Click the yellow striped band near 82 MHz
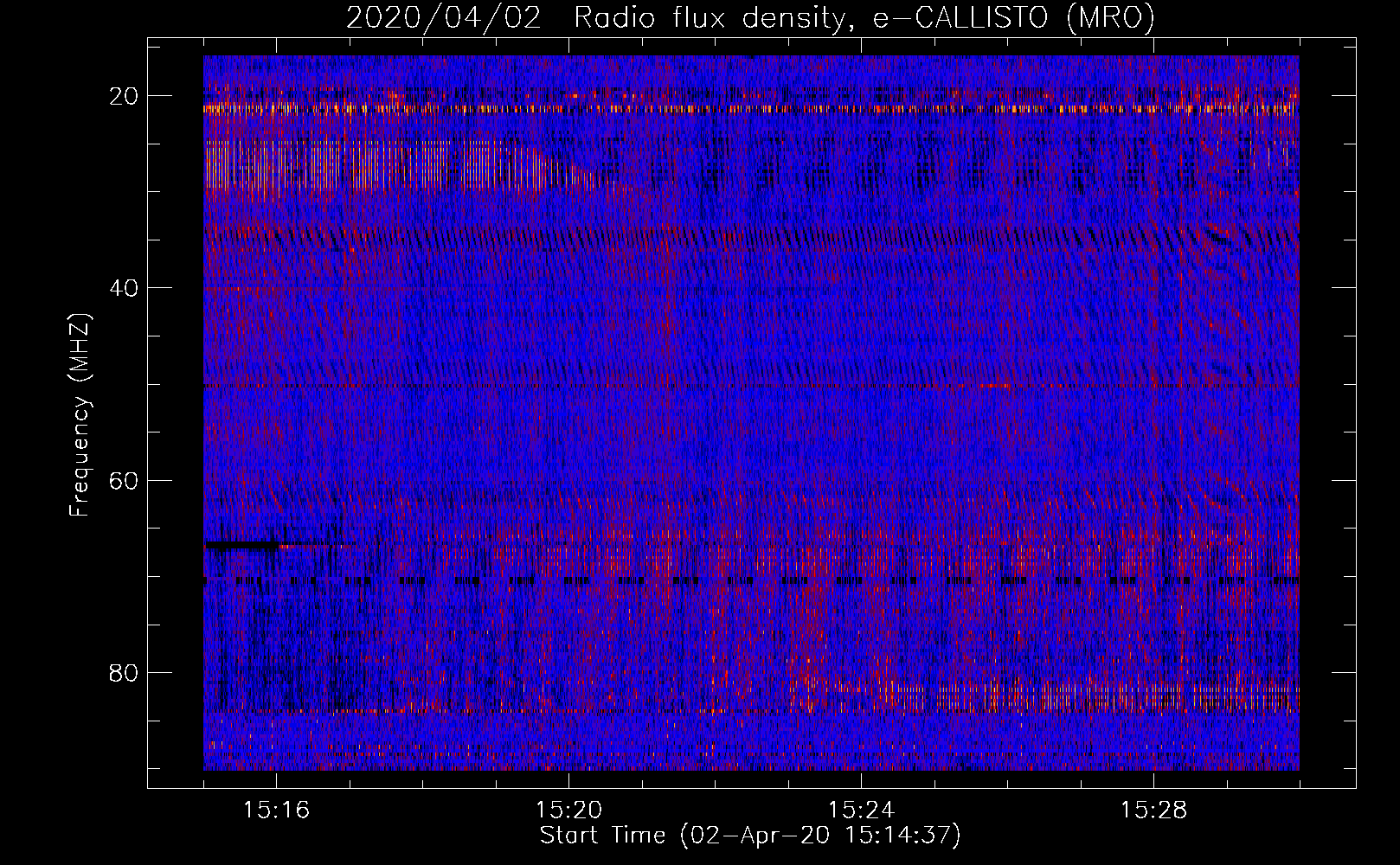 (x=1082, y=696)
